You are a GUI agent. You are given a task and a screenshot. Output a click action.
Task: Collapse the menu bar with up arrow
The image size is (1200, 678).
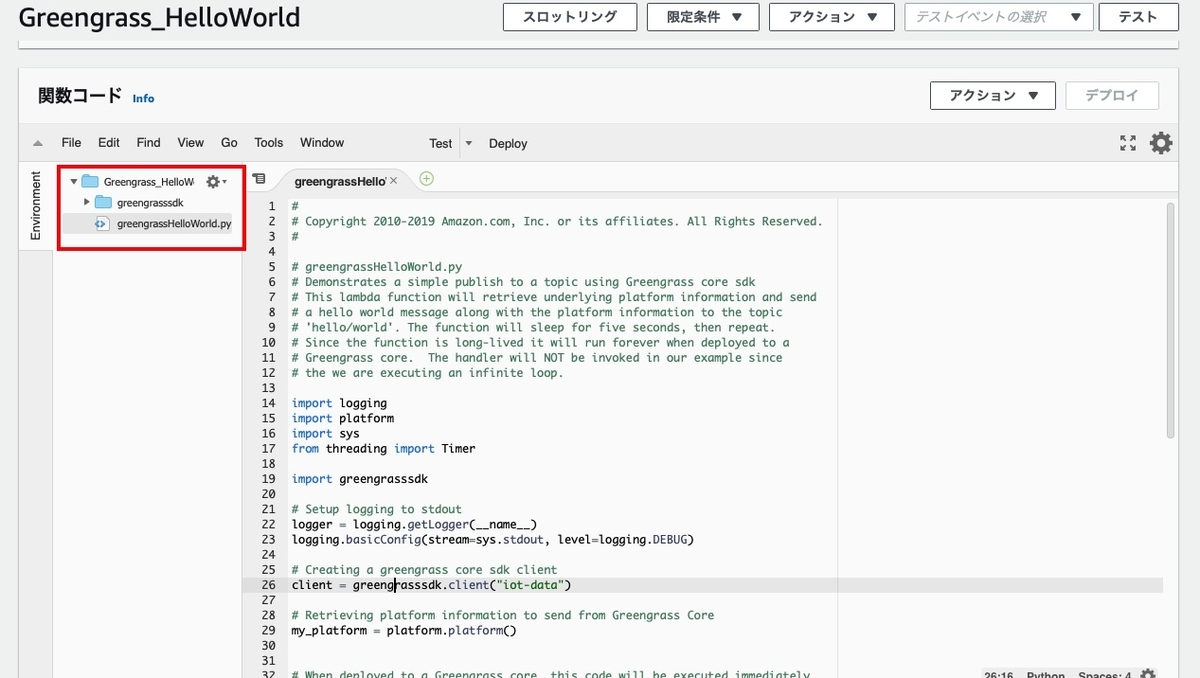[x=38, y=143]
